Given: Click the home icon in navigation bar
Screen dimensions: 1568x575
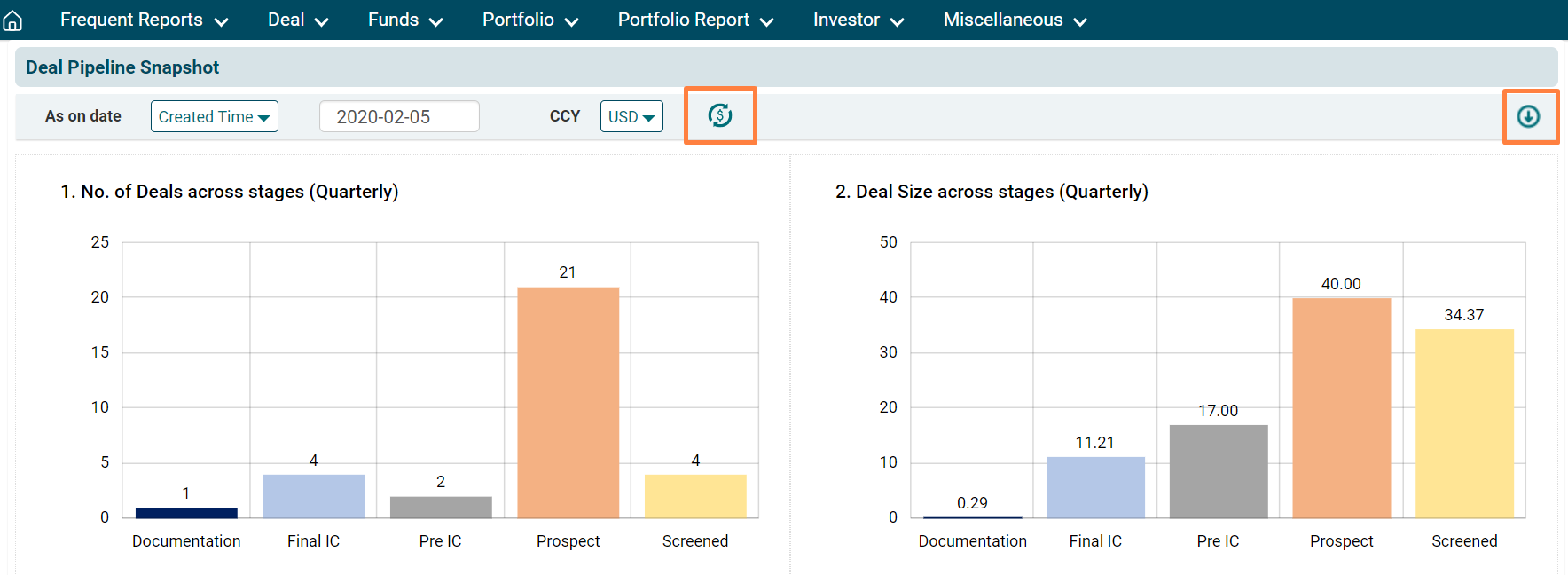Looking at the screenshot, I should [x=13, y=20].
